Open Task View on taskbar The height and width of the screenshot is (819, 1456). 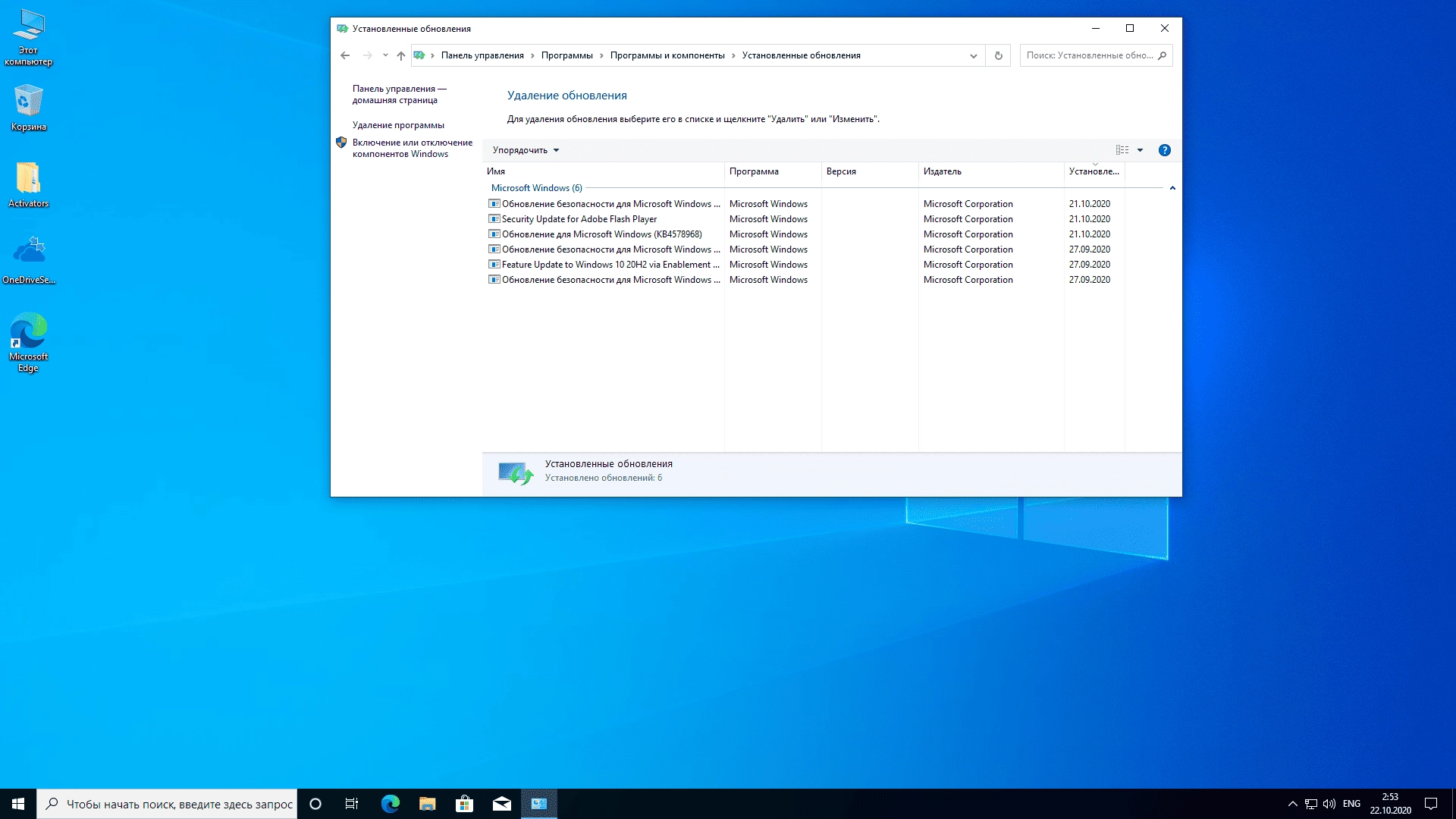[x=352, y=804]
